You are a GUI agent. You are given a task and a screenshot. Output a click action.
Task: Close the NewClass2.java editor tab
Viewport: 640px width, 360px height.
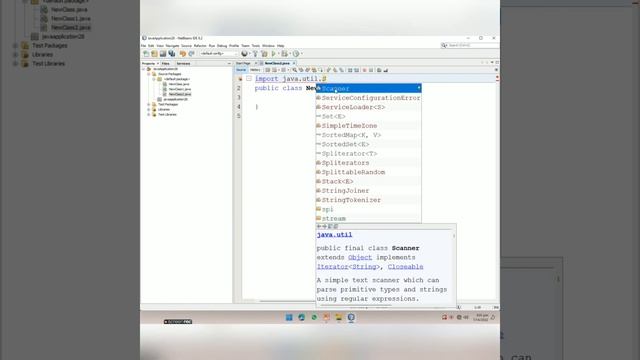[294, 63]
